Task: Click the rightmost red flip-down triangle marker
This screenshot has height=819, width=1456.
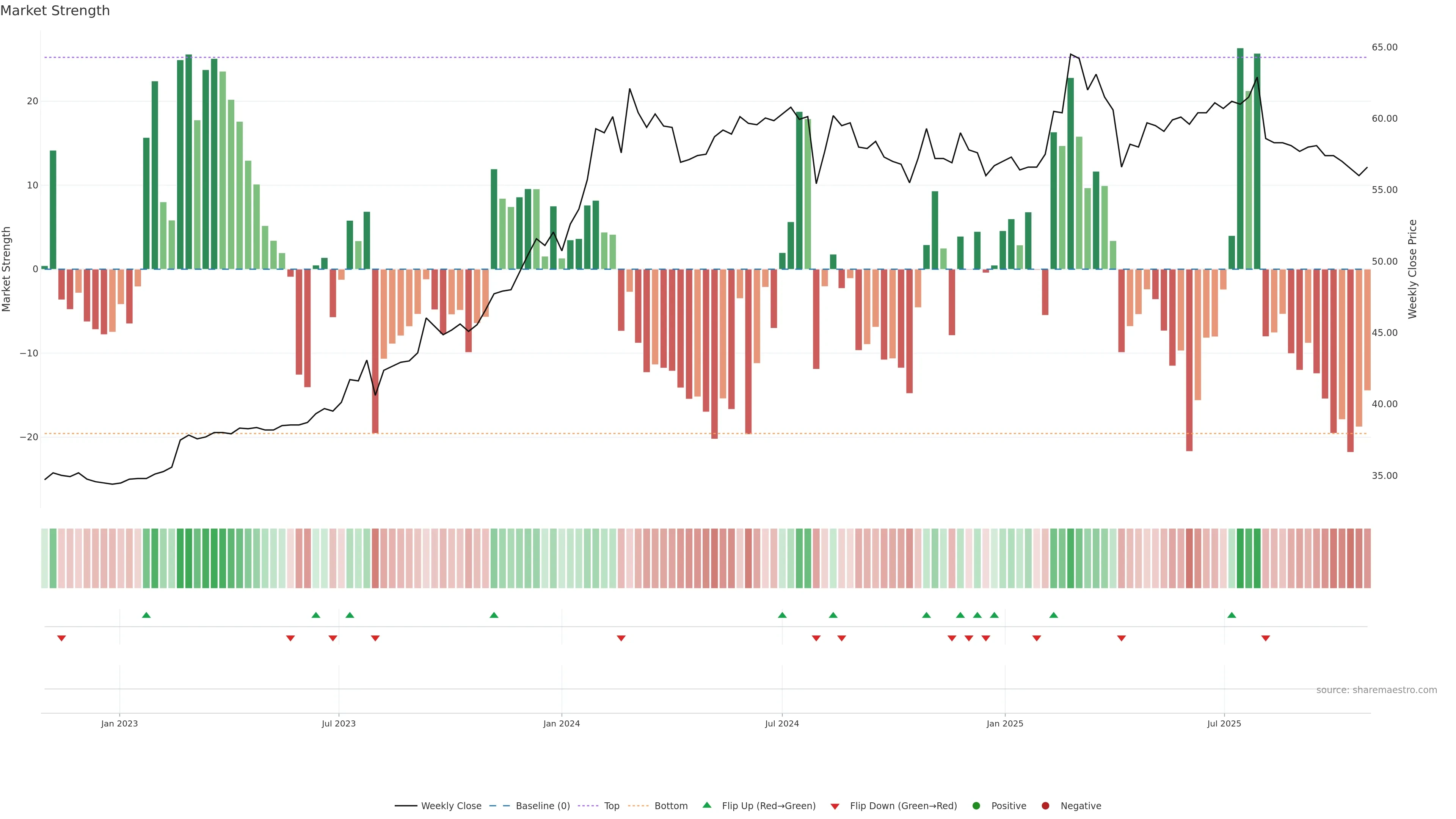Action: pos(1266,638)
